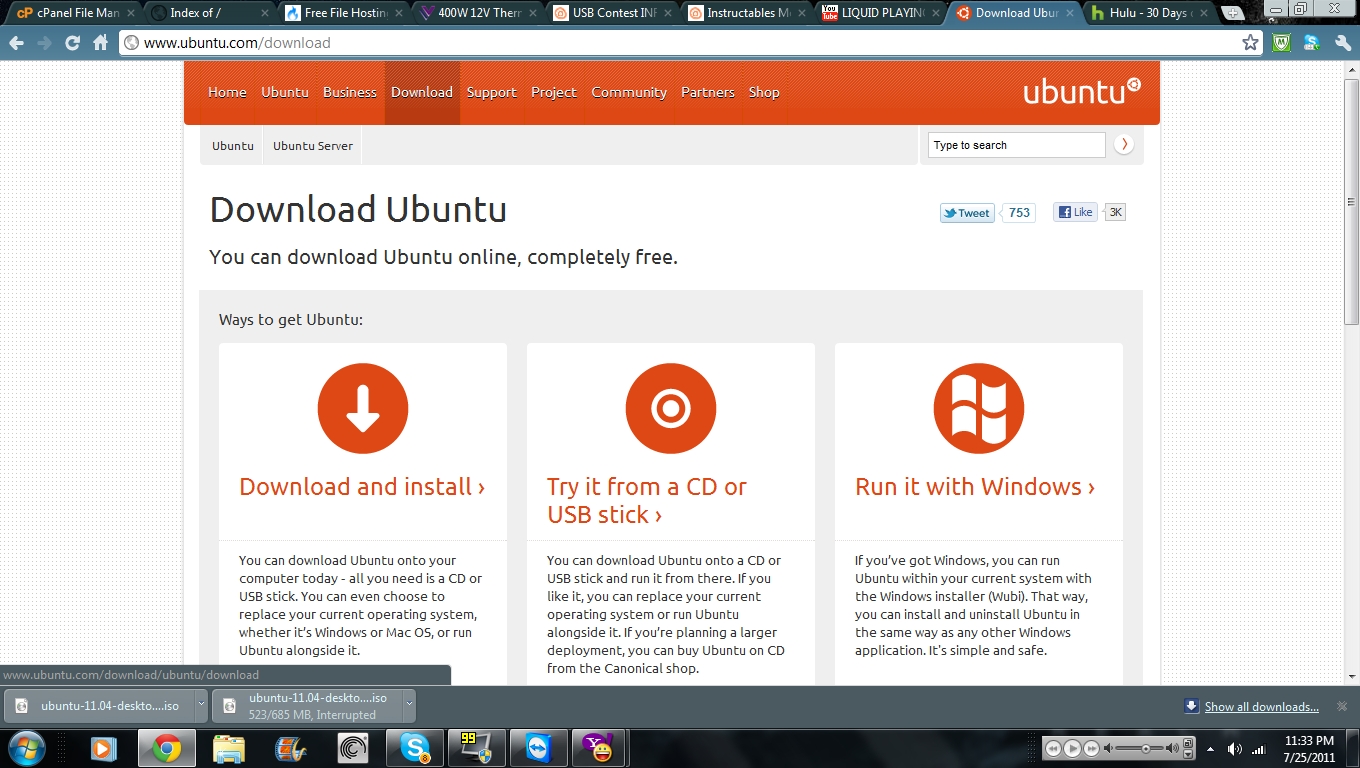Open TeamViewer from the taskbar

(x=538, y=748)
